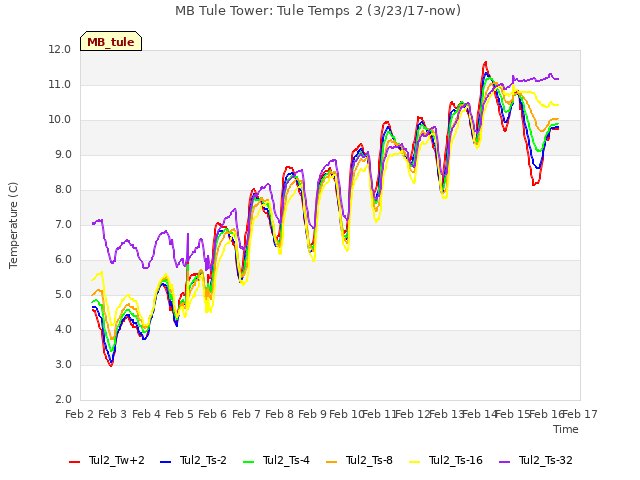Click the chart title text
Viewport: 640px width, 480px height.
click(x=318, y=11)
